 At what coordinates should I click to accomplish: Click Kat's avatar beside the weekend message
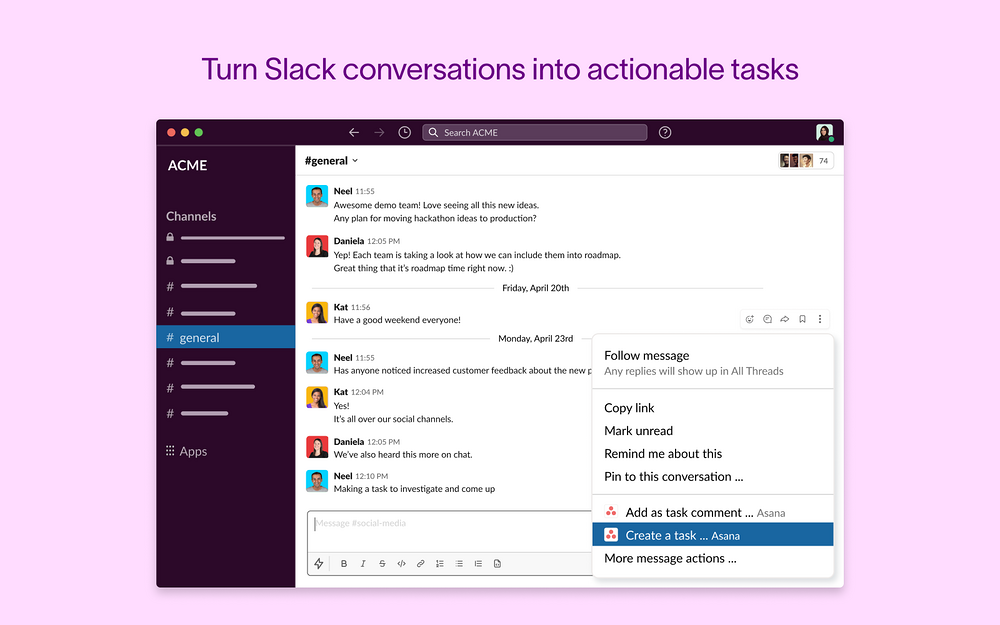click(x=317, y=312)
